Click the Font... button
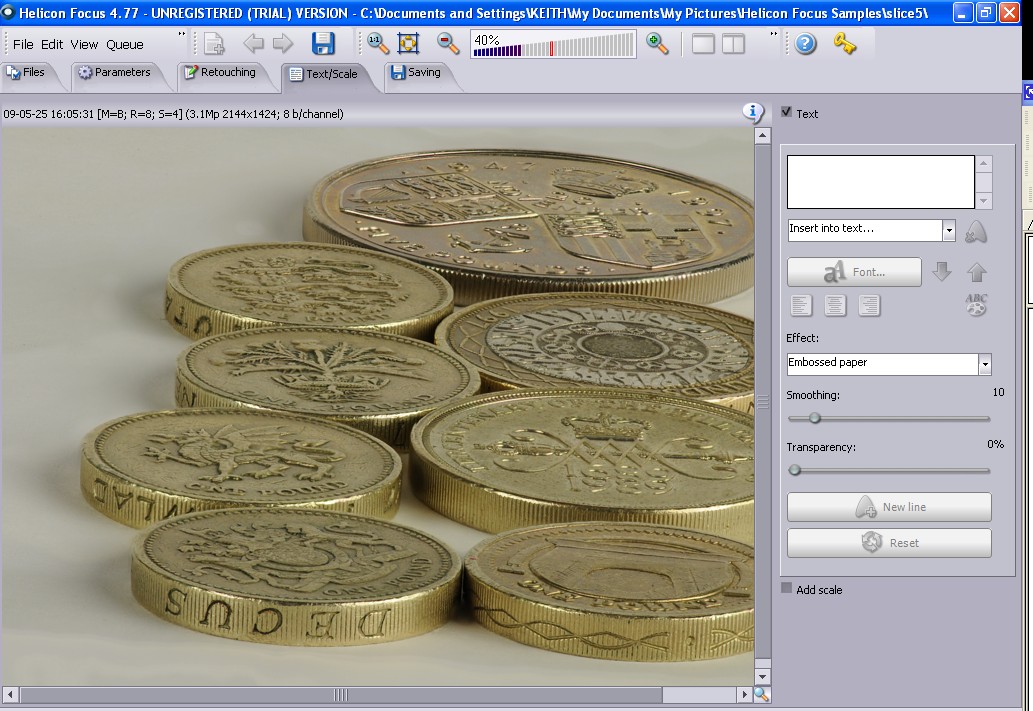Viewport: 1033px width, 711px height. click(x=854, y=271)
